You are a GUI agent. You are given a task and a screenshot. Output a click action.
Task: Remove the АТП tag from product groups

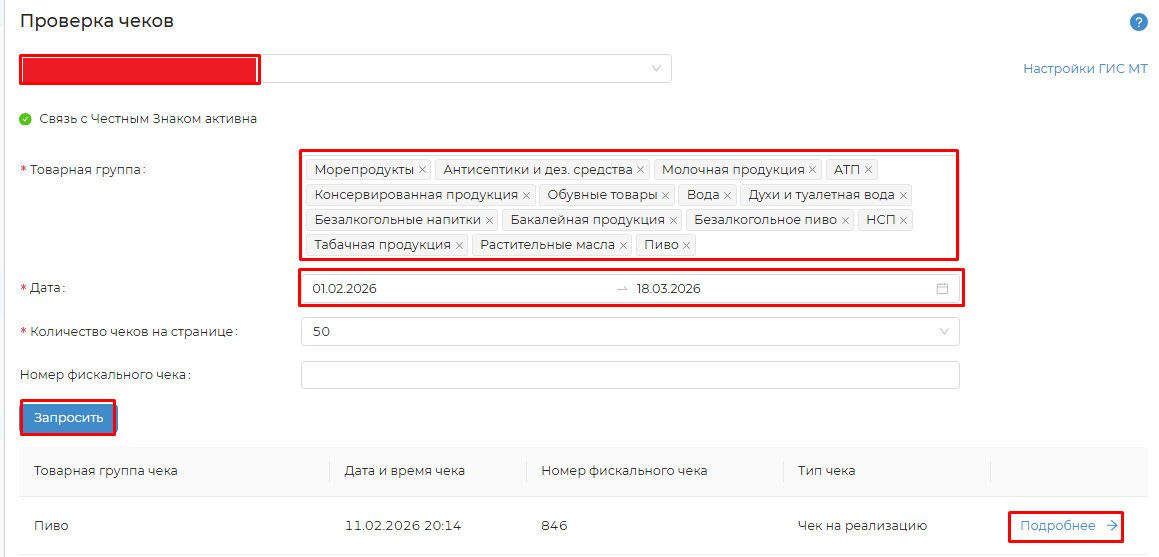[868, 170]
